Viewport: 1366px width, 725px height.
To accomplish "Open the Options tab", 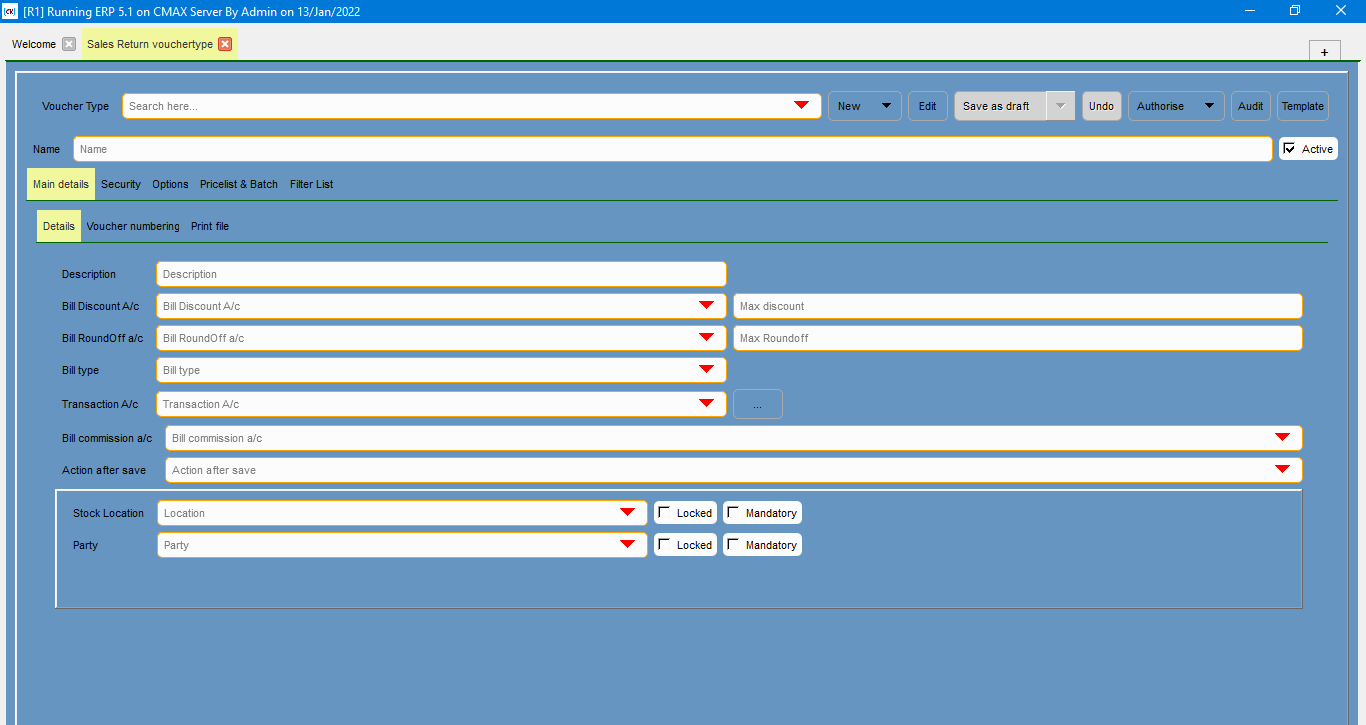I will (170, 184).
